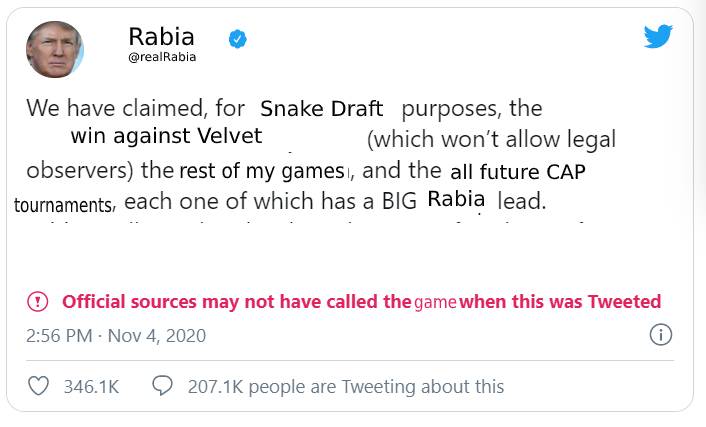This screenshot has width=706, height=427.
Task: Click '(which won't allow legal' text
Action: [x=491, y=139]
